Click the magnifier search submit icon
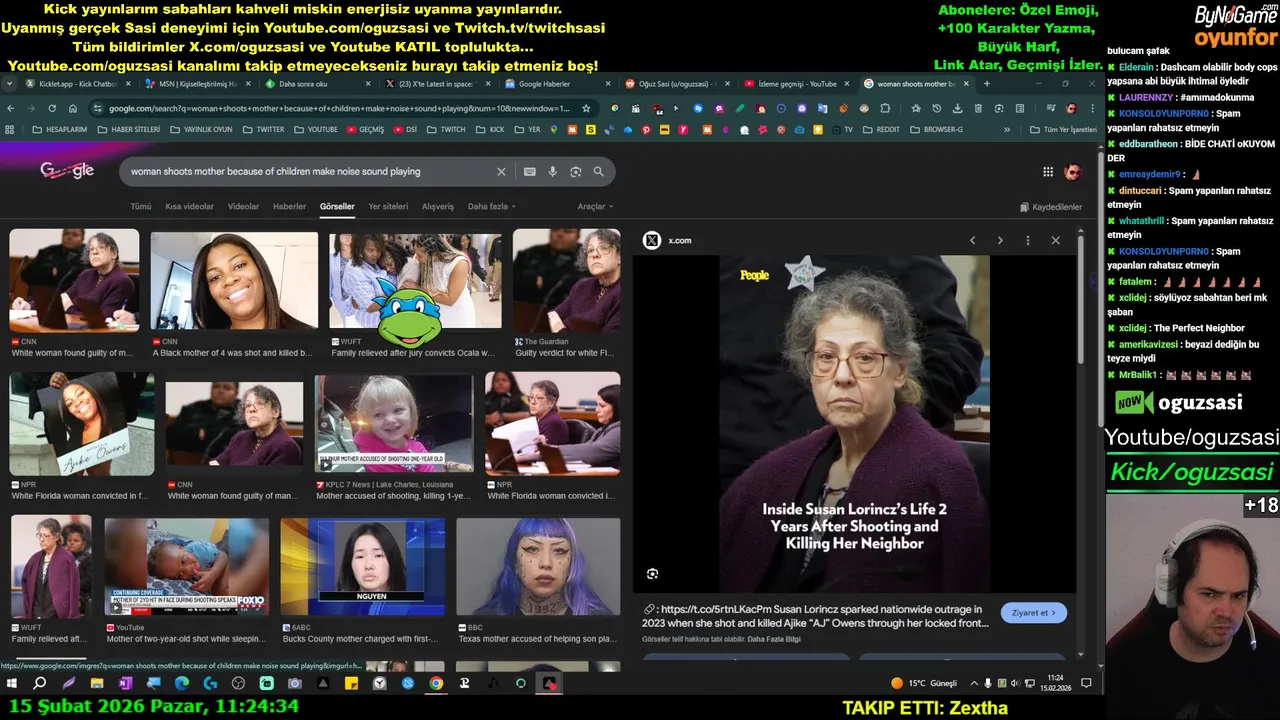Screen dimensions: 1280x720 pos(599,172)
